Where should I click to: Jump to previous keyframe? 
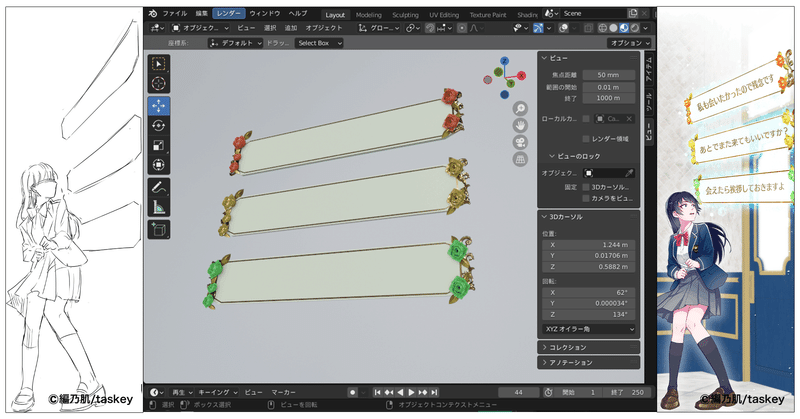tap(389, 392)
